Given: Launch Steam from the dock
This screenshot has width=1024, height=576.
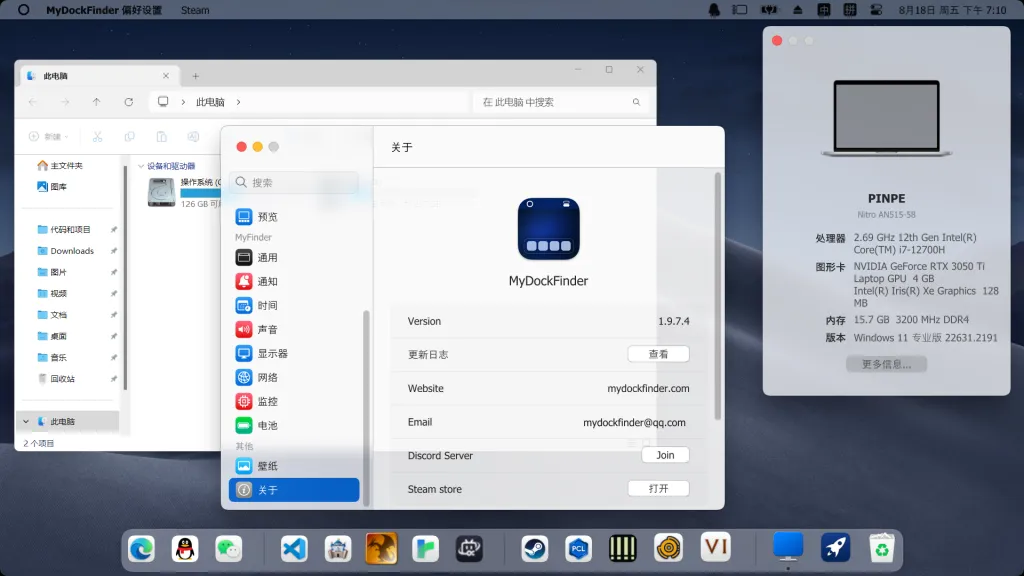Looking at the screenshot, I should pyautogui.click(x=534, y=549).
